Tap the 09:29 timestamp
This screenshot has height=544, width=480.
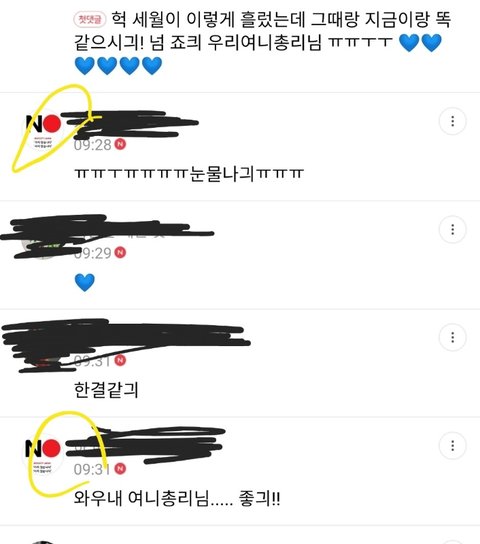[x=93, y=253]
